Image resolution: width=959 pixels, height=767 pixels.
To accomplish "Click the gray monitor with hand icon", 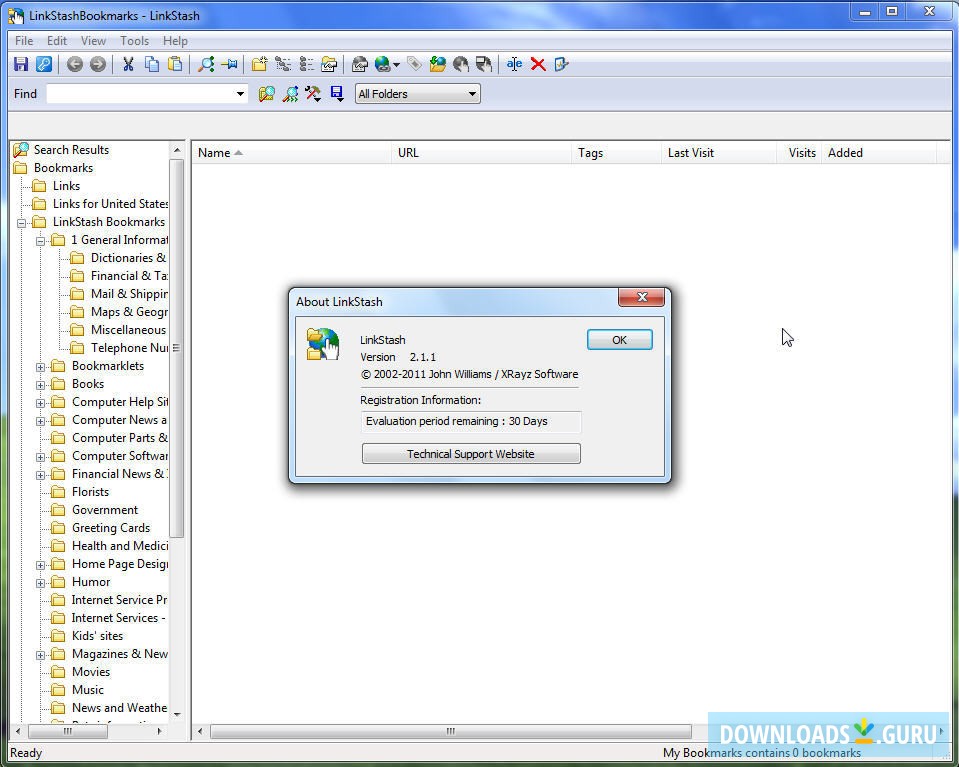I will tap(484, 64).
